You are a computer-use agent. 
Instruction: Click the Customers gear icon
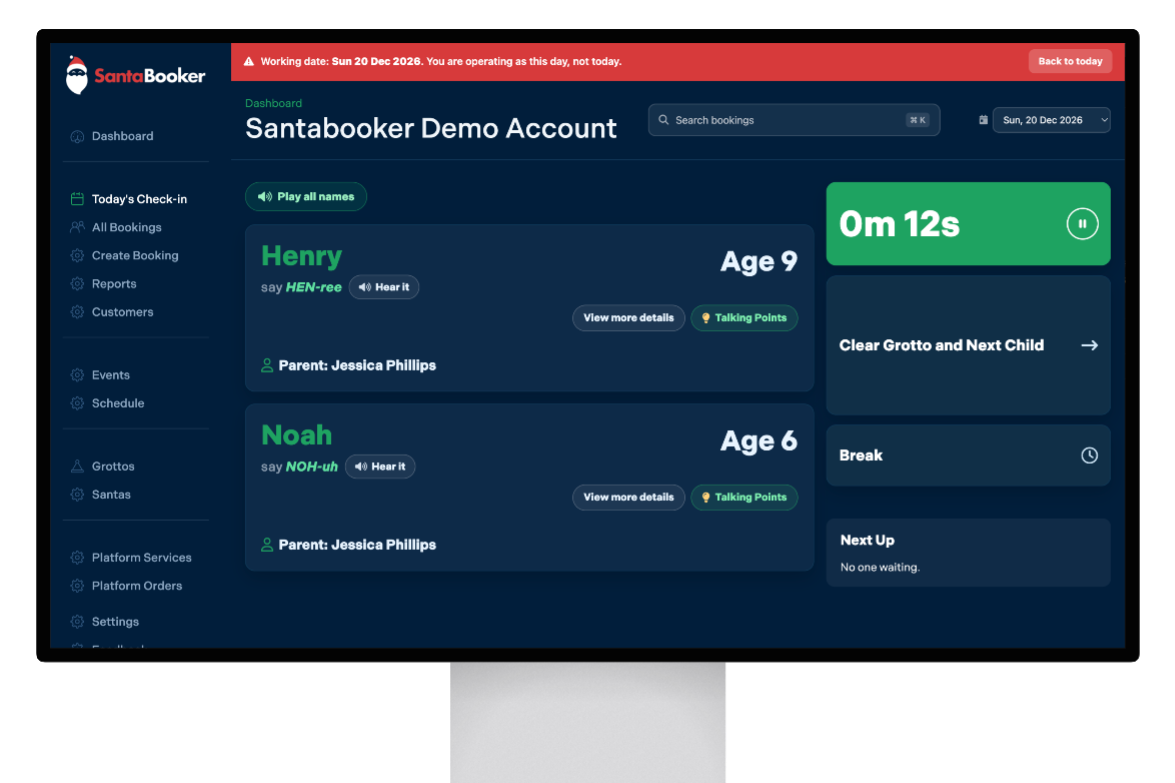tap(77, 312)
